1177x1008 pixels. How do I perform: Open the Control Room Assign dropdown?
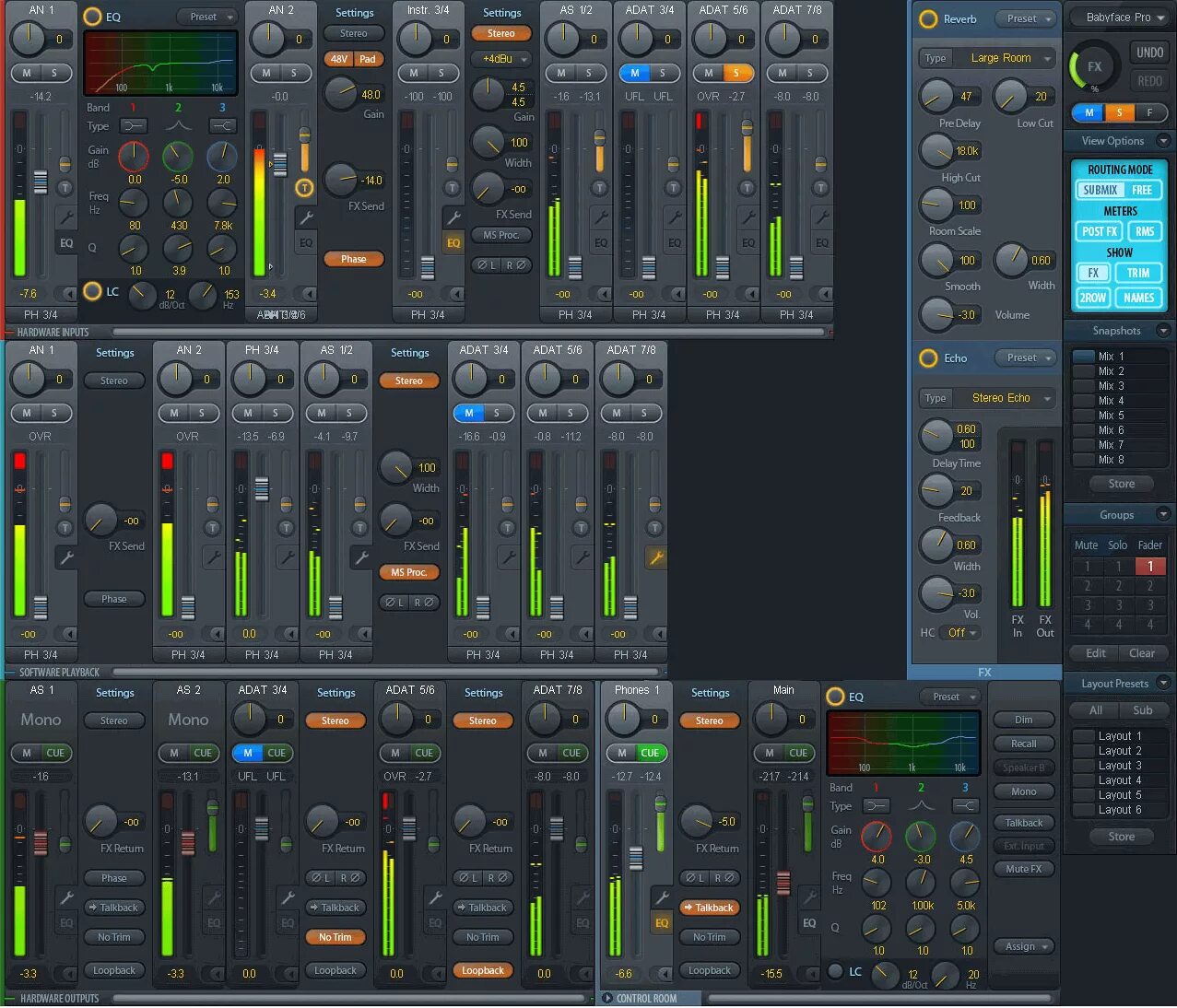[1024, 946]
